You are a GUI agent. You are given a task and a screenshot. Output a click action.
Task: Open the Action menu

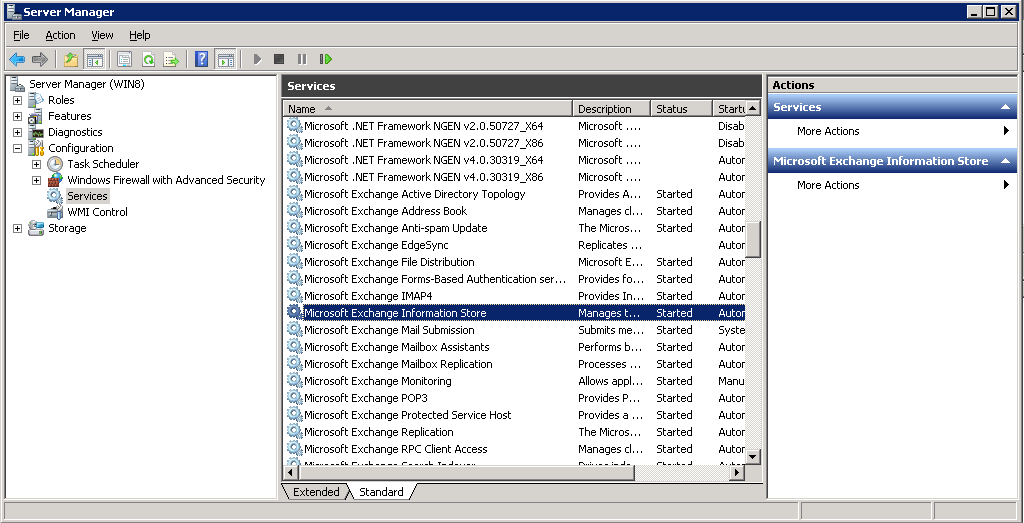coord(60,35)
